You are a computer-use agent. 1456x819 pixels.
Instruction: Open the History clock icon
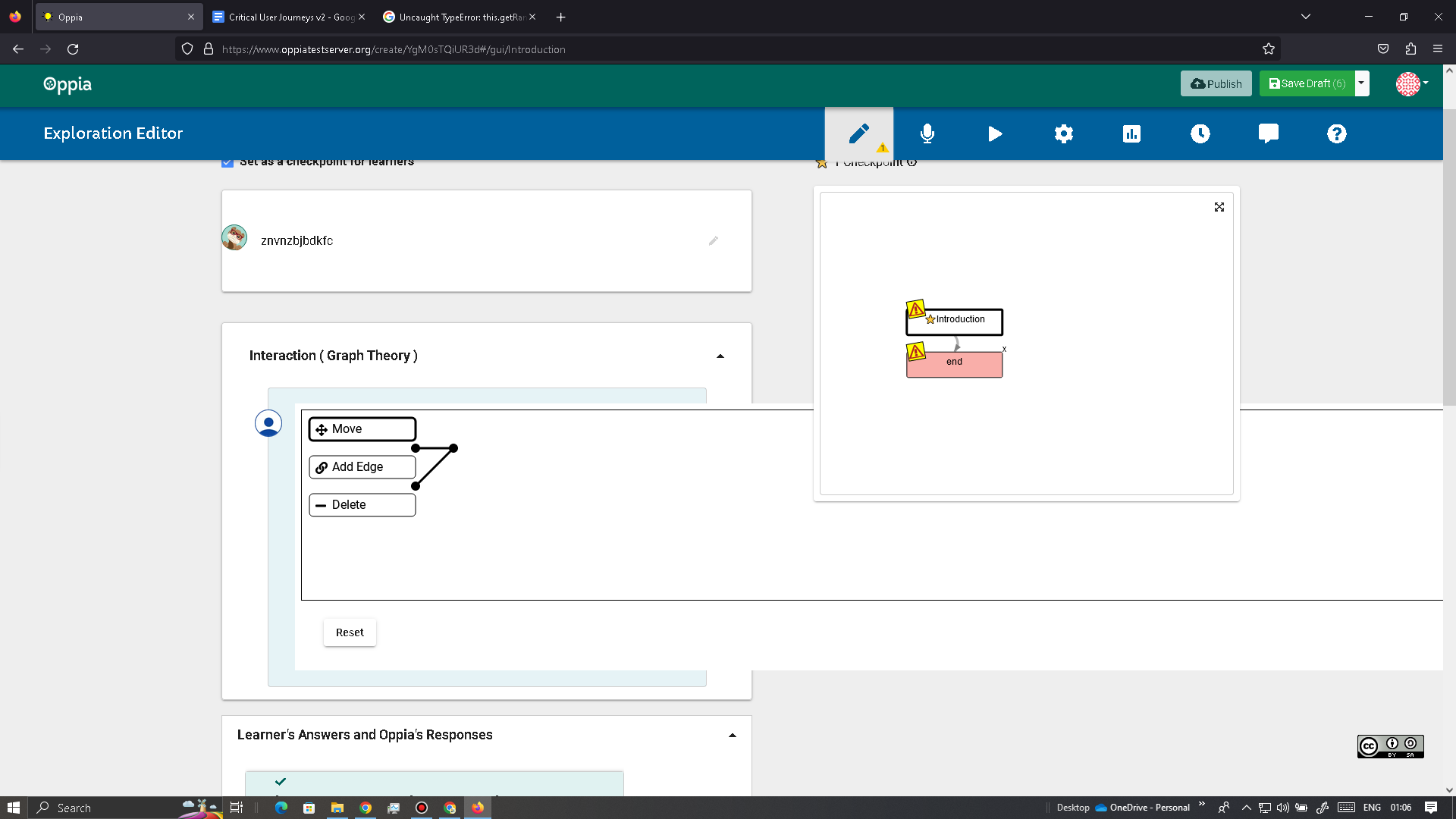1200,133
